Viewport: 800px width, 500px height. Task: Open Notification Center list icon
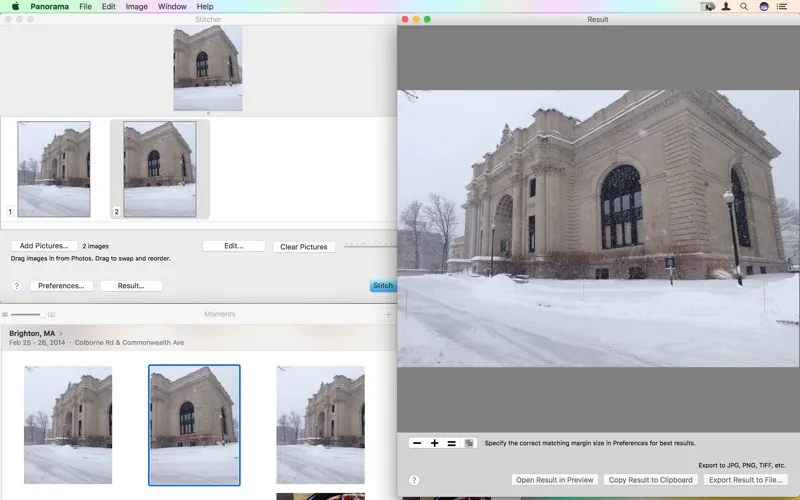coord(783,6)
